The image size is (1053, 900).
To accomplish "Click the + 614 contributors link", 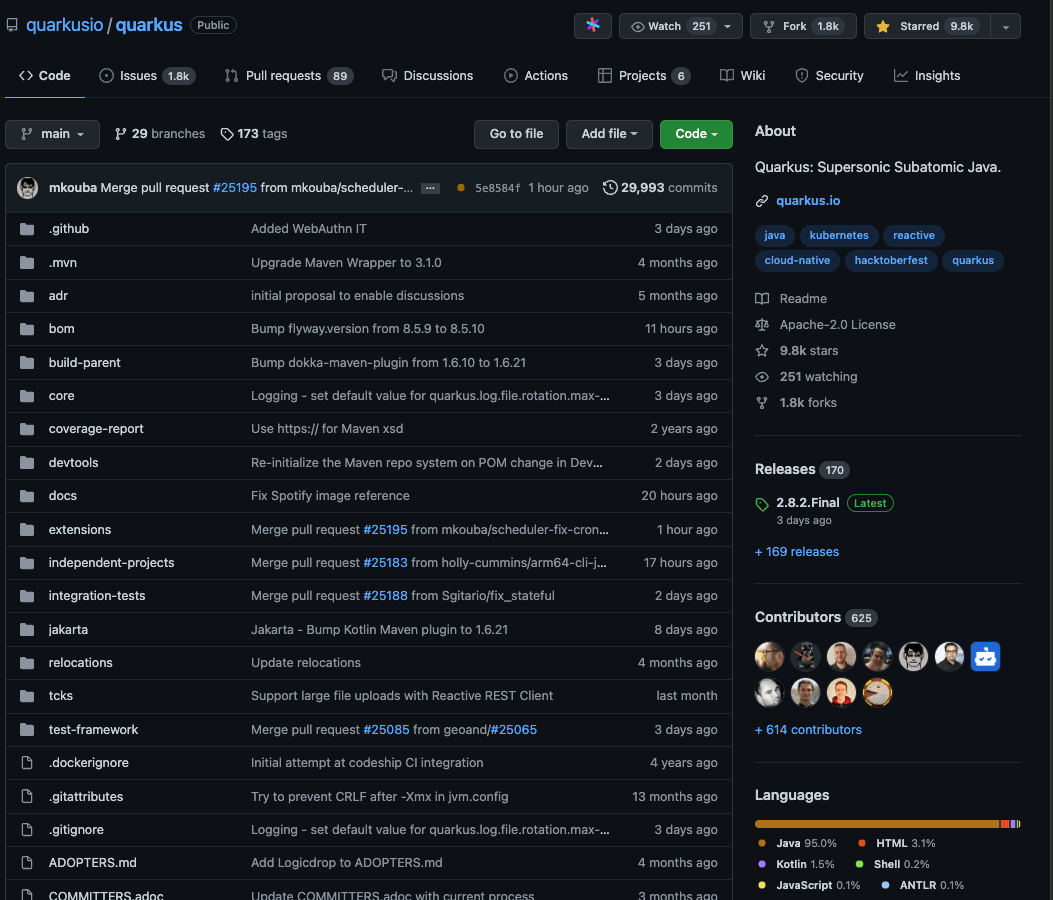I will coord(808,729).
